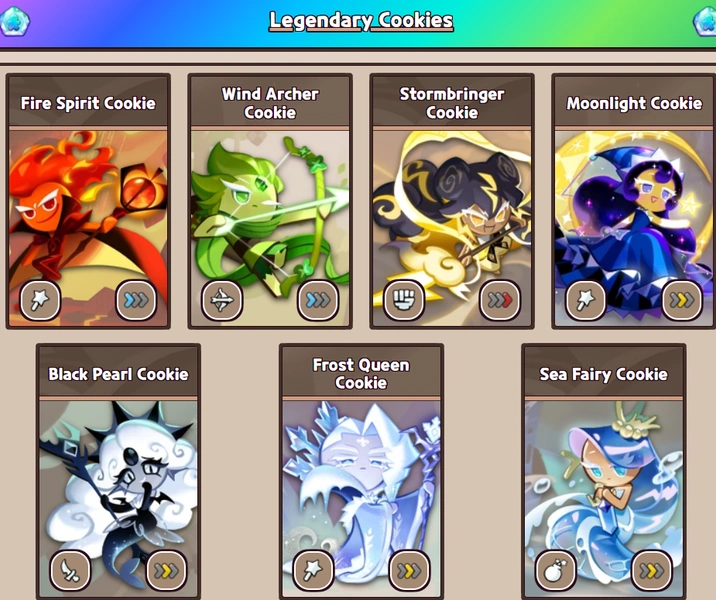Click Moonlight Cookie's yellow middle position icon
The width and height of the screenshot is (716, 600).
682,300
